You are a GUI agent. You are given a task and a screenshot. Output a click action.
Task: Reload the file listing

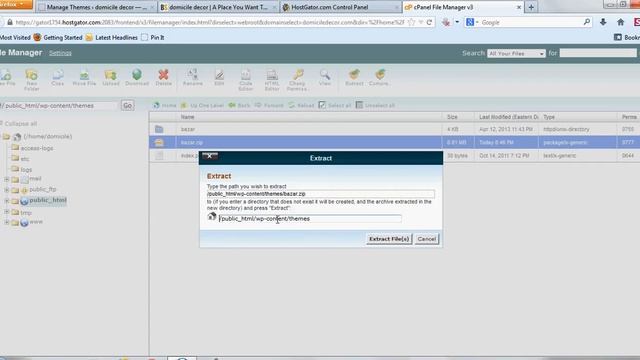click(301, 105)
